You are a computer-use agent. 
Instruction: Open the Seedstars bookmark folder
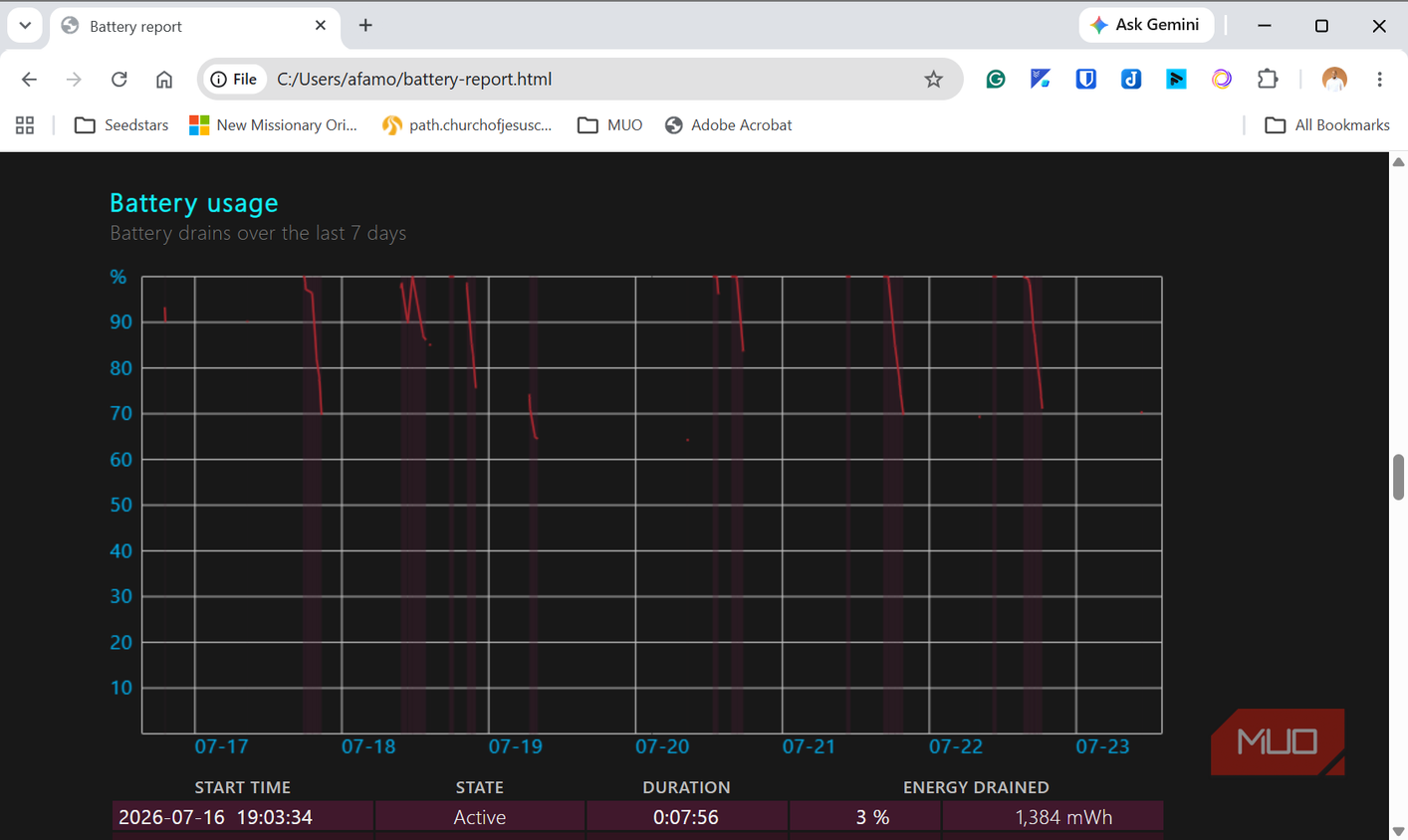click(x=121, y=125)
